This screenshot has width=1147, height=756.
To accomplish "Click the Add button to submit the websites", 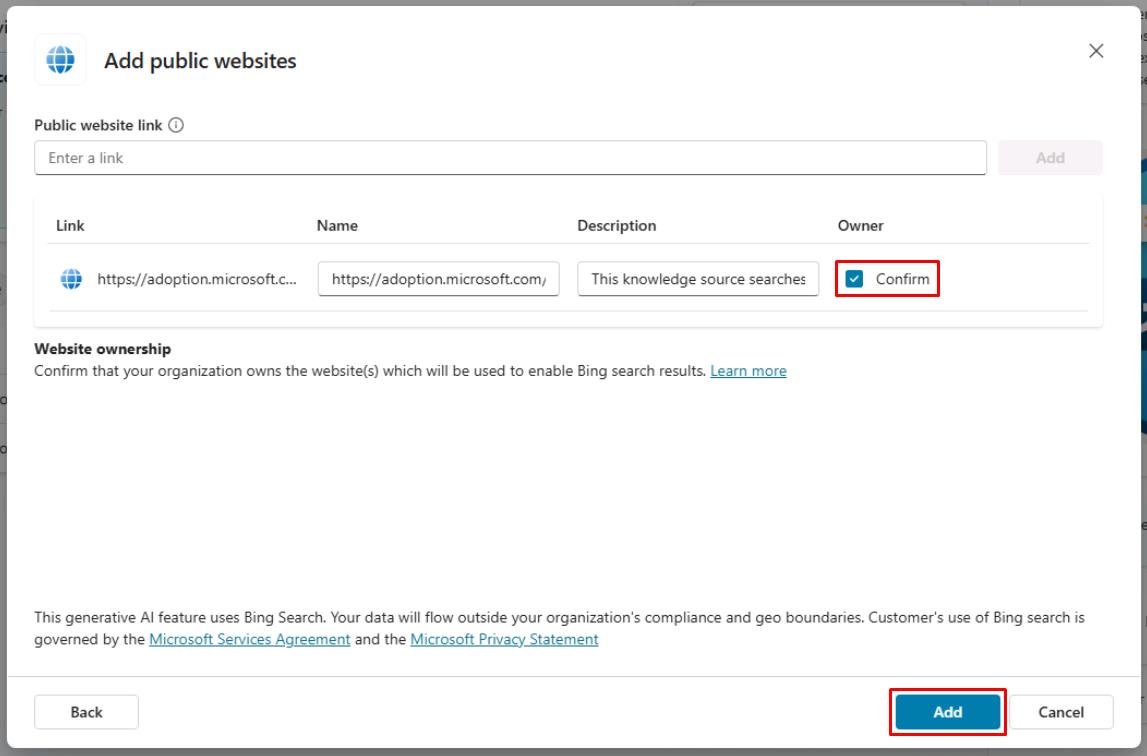I will [945, 712].
